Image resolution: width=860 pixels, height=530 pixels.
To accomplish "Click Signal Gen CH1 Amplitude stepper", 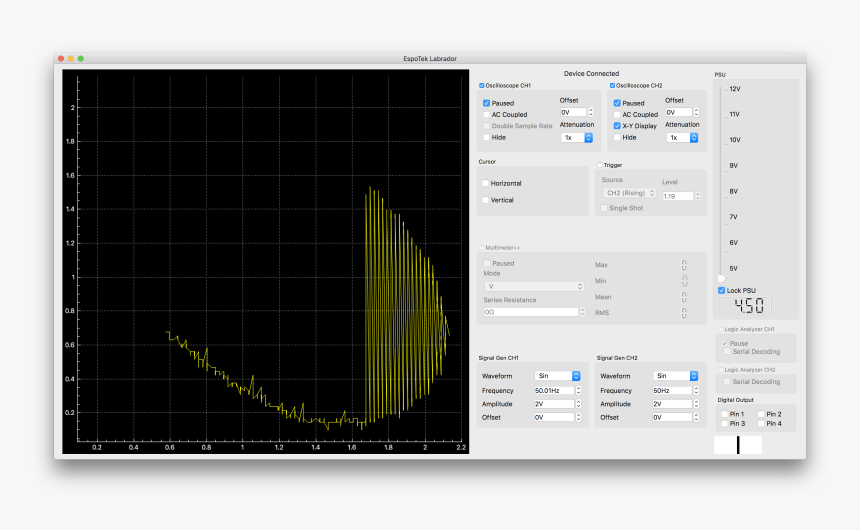I will click(x=578, y=404).
